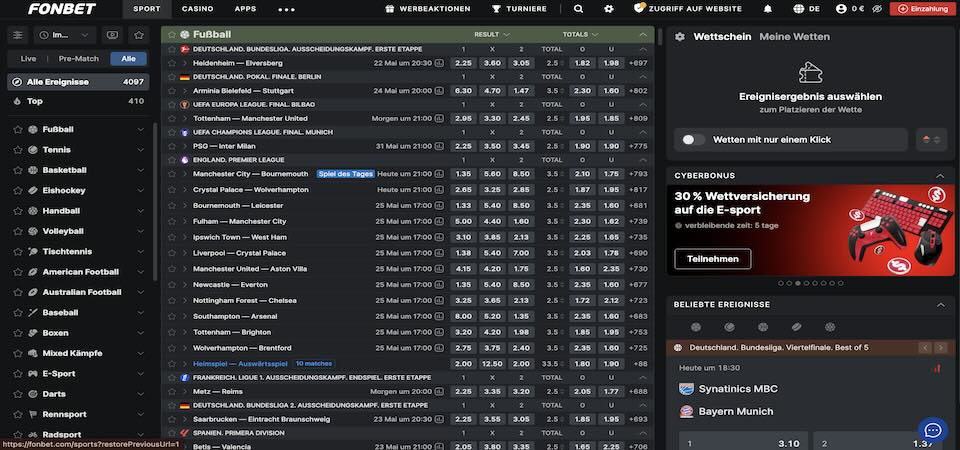The width and height of the screenshot is (960, 450).
Task: Click the Baseball sport icon
Action: (x=33, y=312)
